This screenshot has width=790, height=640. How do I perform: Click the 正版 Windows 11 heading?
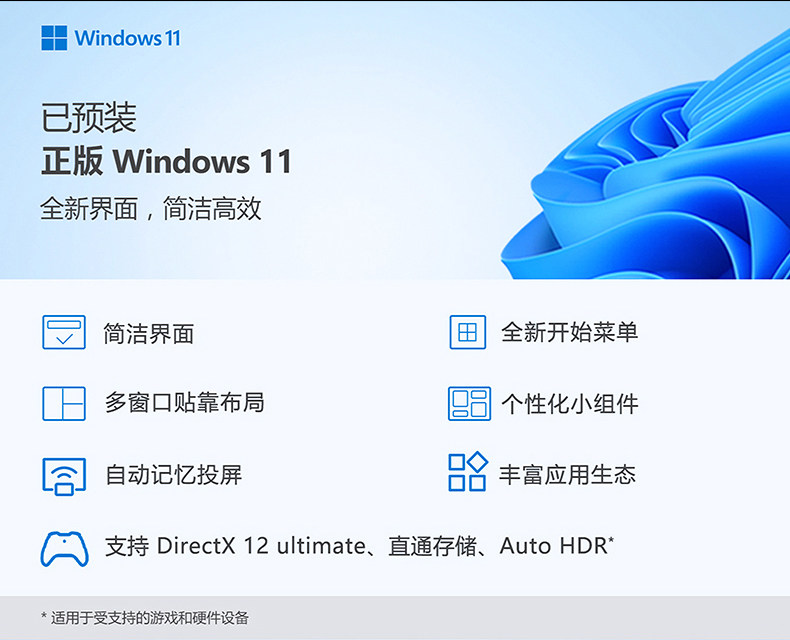(166, 161)
